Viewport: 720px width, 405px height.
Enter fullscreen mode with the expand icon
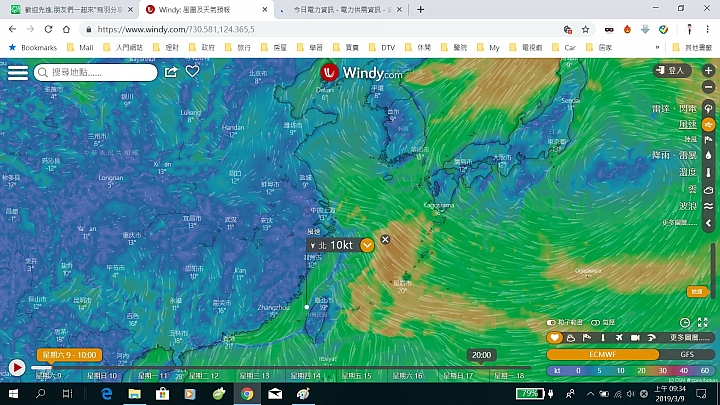click(x=703, y=322)
